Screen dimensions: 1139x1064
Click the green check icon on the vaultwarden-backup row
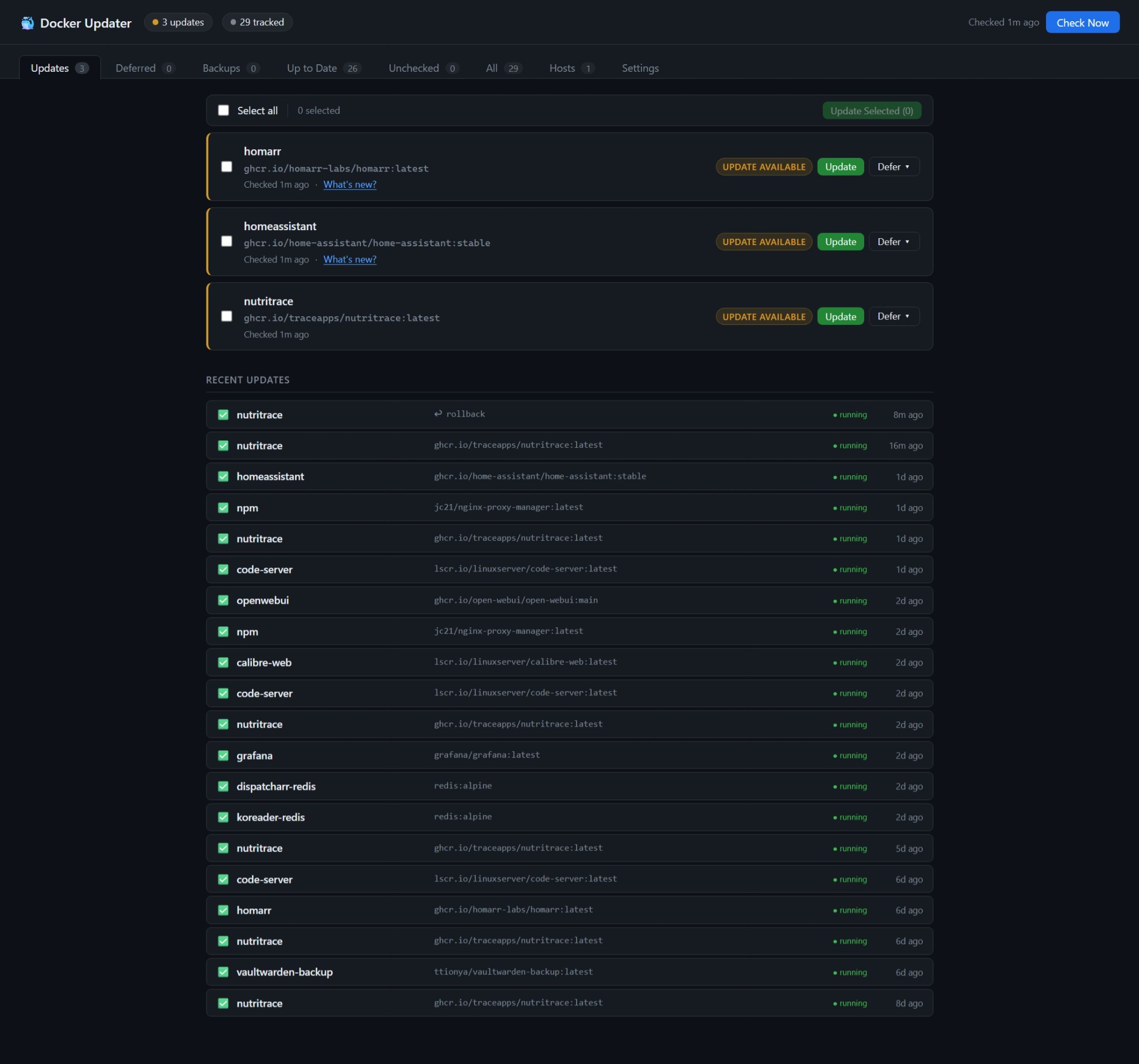pos(223,972)
